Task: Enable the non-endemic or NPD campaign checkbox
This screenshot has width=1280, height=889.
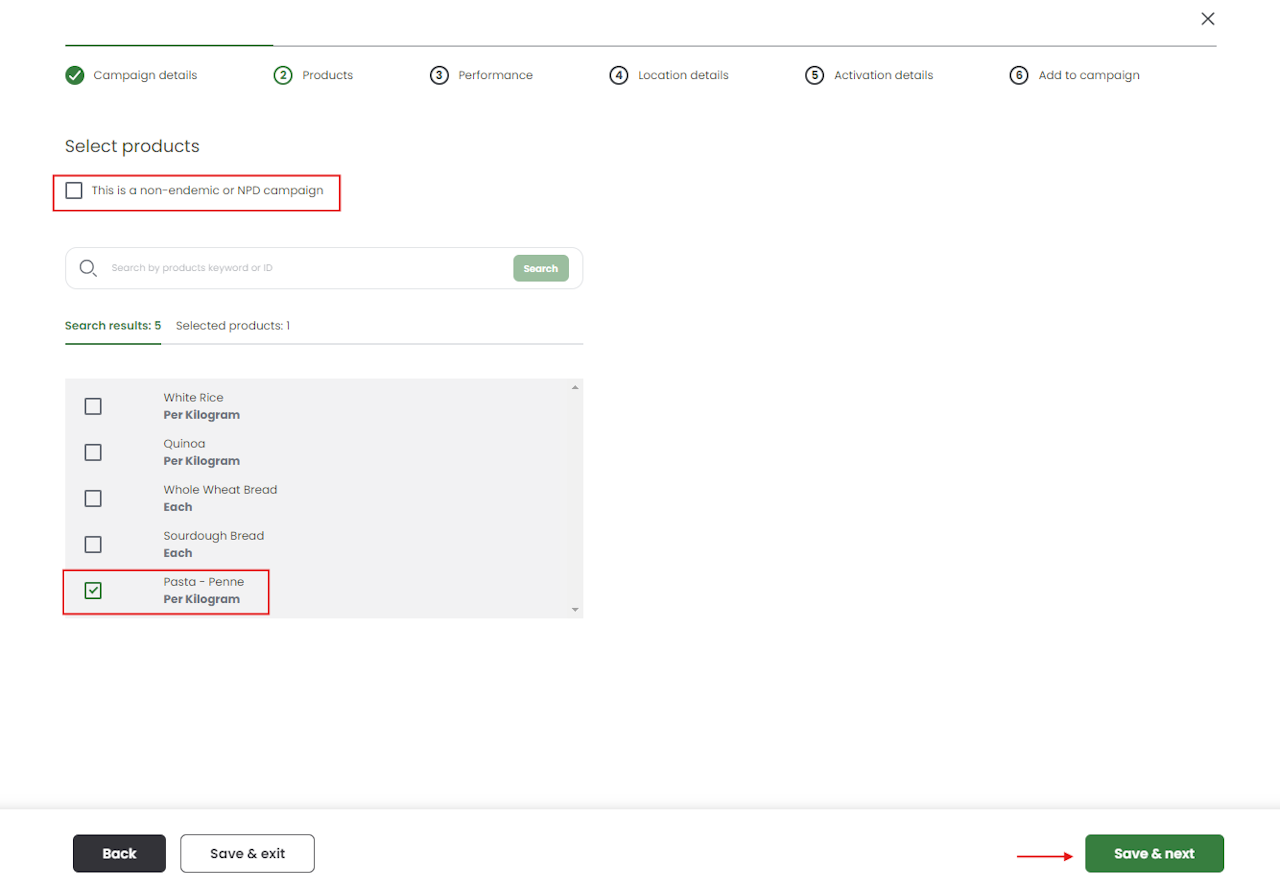Action: [x=74, y=190]
